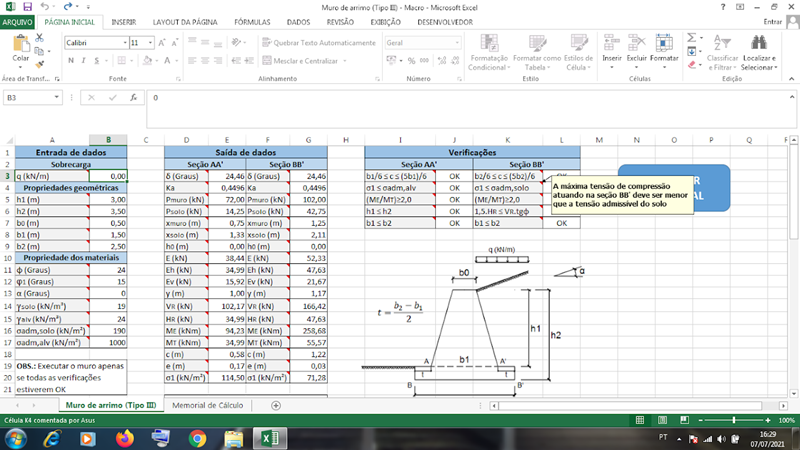Open the Geral number format dropdown

point(457,43)
